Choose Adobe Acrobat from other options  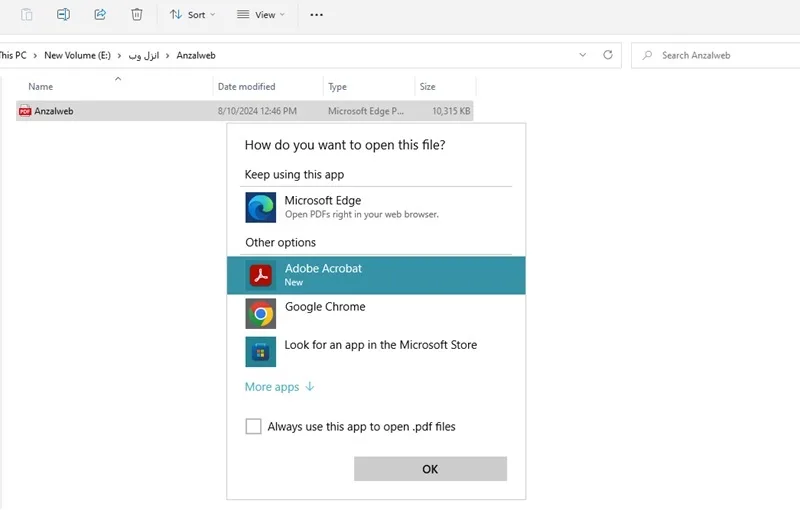[376, 275]
